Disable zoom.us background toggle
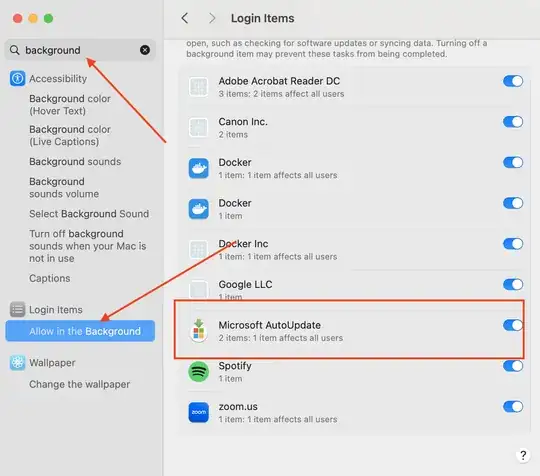 coord(513,406)
